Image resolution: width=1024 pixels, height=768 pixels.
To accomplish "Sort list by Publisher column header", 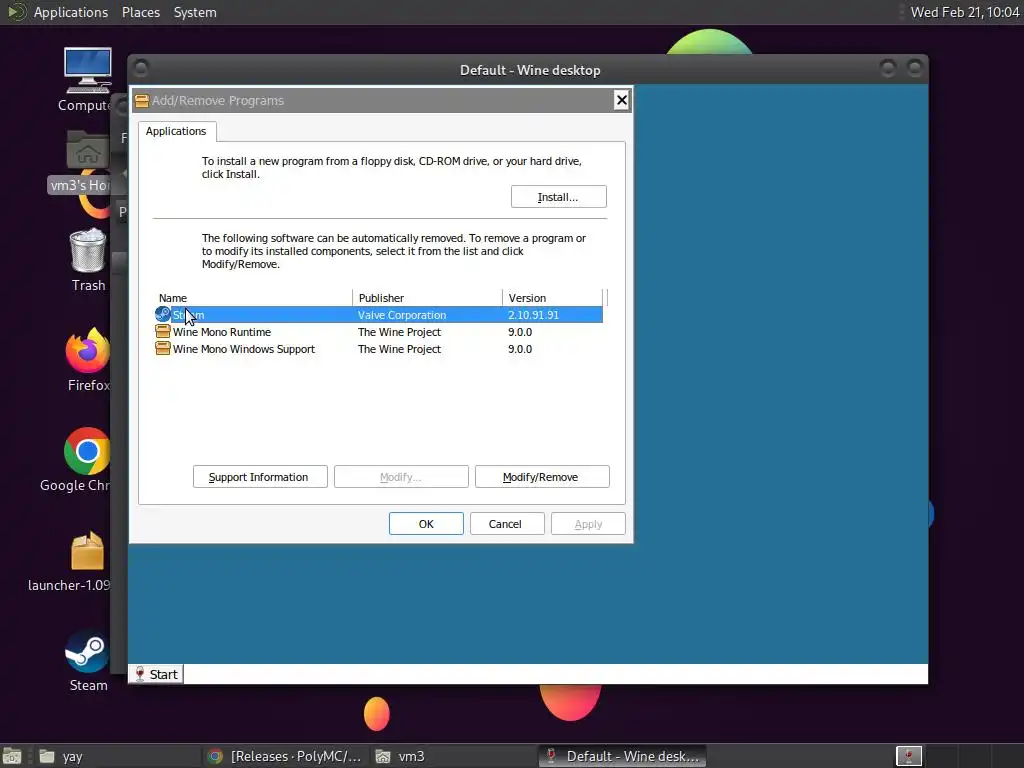I will 427,298.
